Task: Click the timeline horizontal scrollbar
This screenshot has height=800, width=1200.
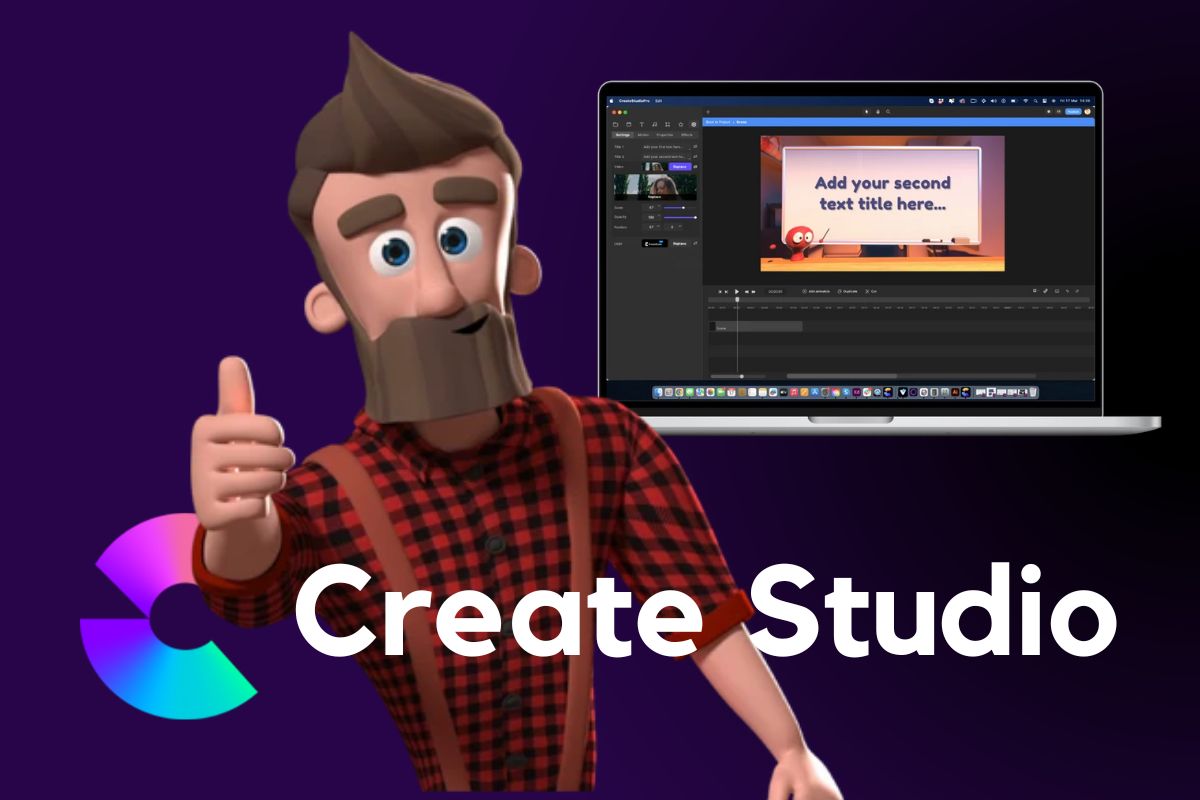Action: [842, 376]
